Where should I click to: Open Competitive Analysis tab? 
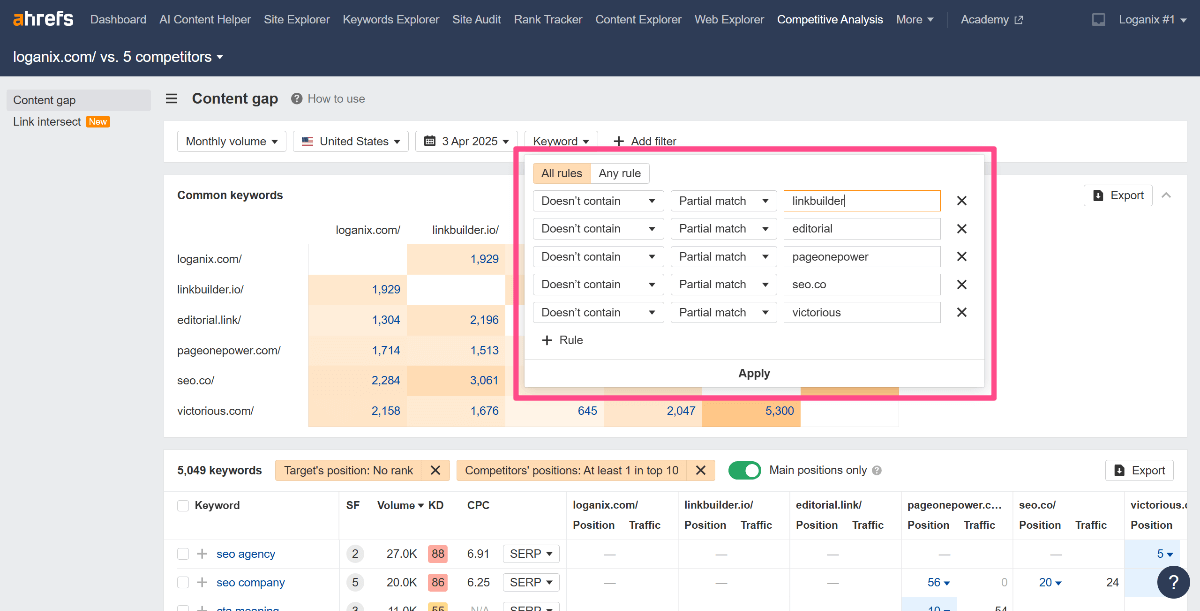pos(830,19)
